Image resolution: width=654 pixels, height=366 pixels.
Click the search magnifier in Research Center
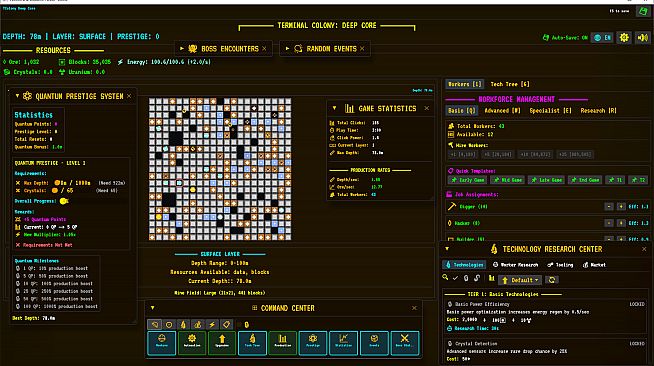pos(445,278)
